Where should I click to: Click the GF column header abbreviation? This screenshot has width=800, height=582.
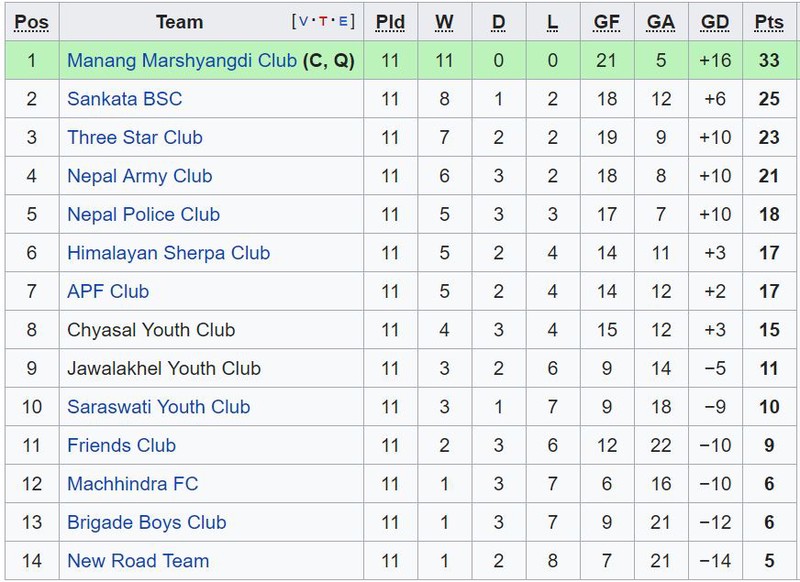[607, 22]
